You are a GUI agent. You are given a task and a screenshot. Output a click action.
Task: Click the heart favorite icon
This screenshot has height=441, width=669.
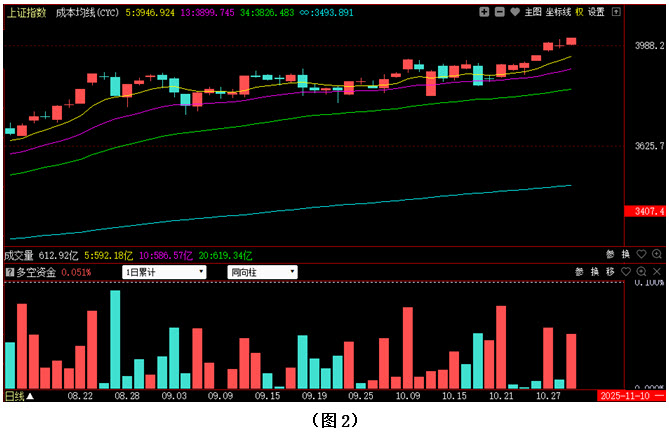tap(514, 12)
